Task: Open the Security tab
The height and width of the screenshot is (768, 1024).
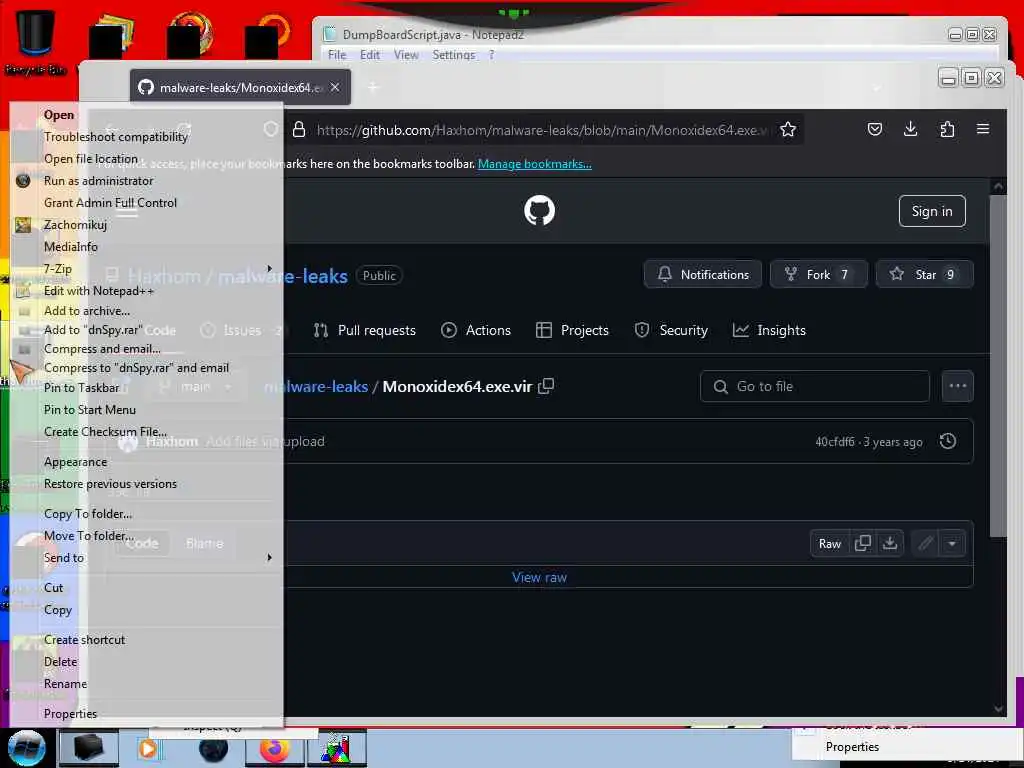Action: coord(671,330)
